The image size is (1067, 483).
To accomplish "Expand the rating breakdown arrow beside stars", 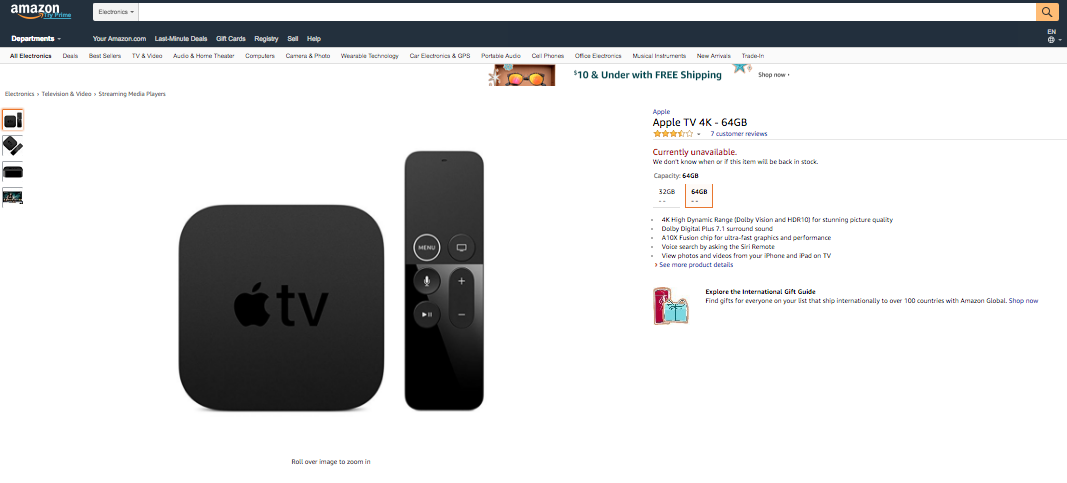I will click(x=699, y=135).
